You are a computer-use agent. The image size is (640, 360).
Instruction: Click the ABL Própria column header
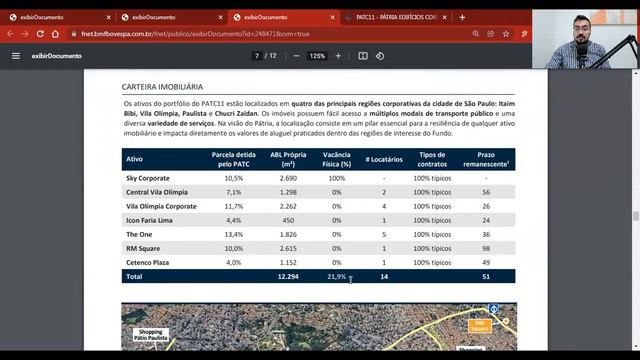pos(288,159)
